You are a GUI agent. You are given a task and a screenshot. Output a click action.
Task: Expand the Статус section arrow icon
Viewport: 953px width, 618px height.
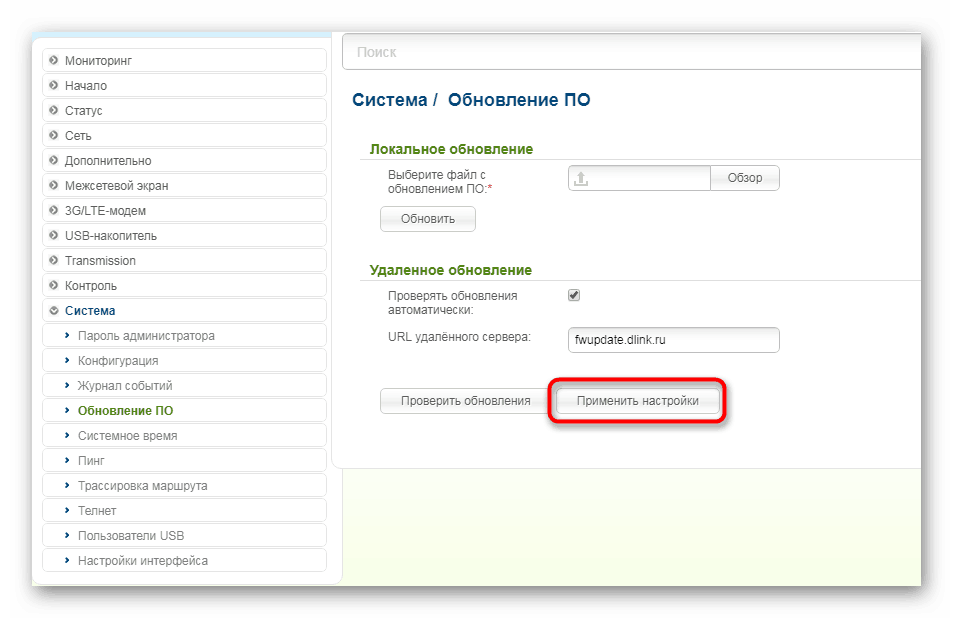(x=53, y=110)
